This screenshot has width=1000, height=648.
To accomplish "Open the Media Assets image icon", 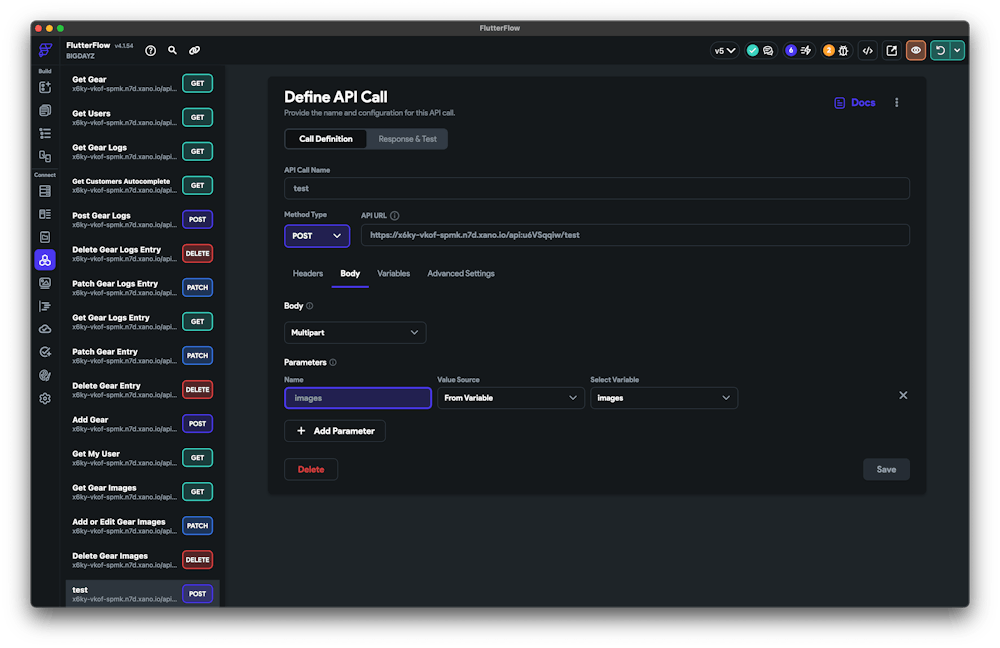I will (45, 283).
